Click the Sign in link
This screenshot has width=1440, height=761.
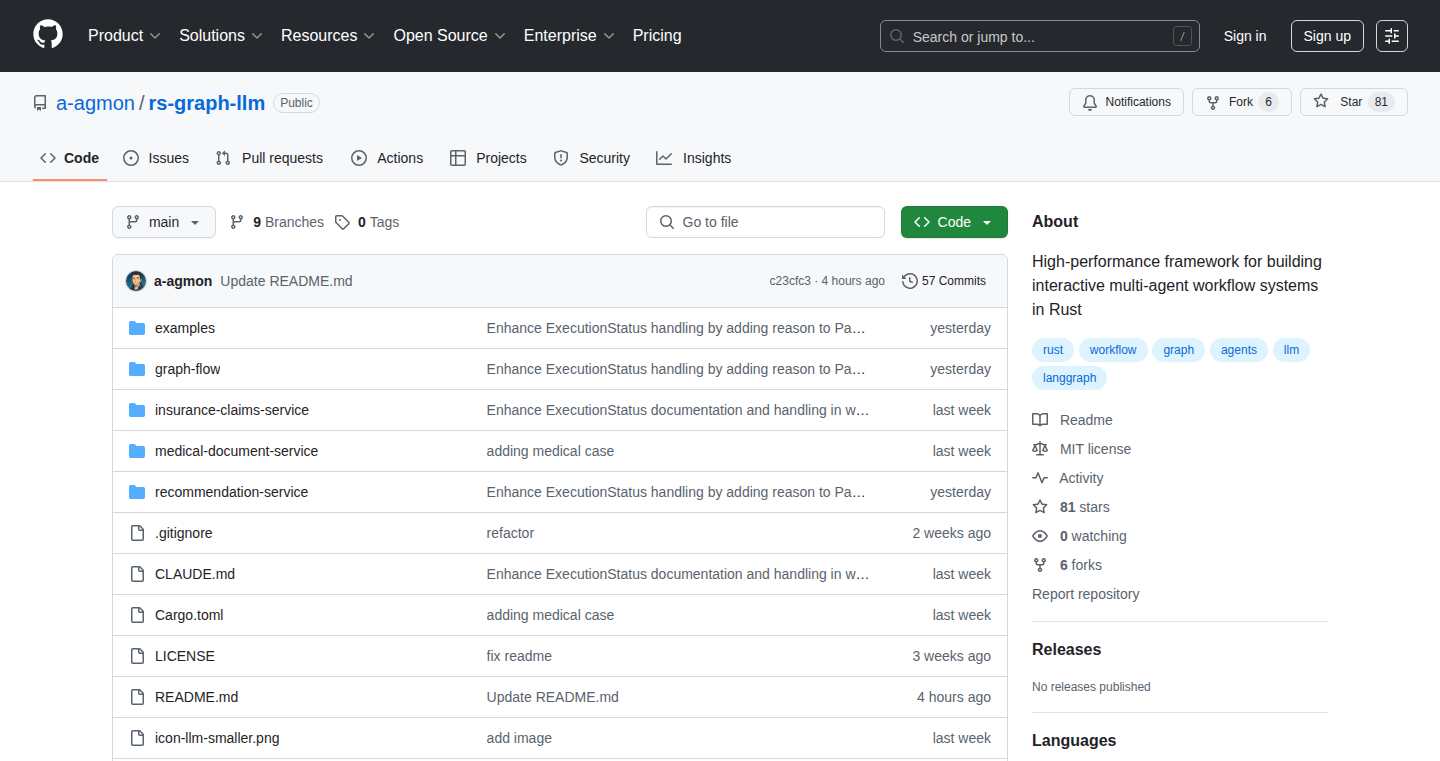tap(1245, 36)
